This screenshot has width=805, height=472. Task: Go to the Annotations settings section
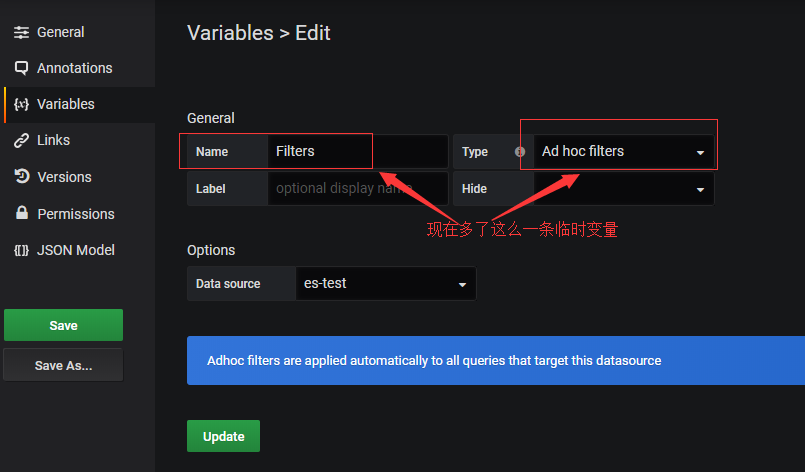point(74,68)
